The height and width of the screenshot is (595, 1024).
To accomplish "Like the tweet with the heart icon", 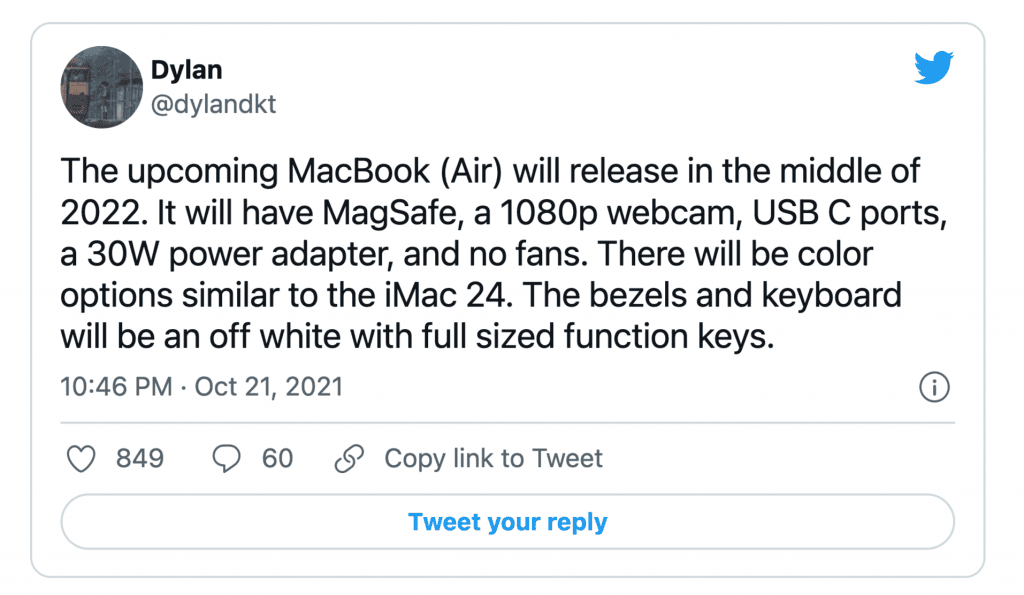I will tap(80, 459).
